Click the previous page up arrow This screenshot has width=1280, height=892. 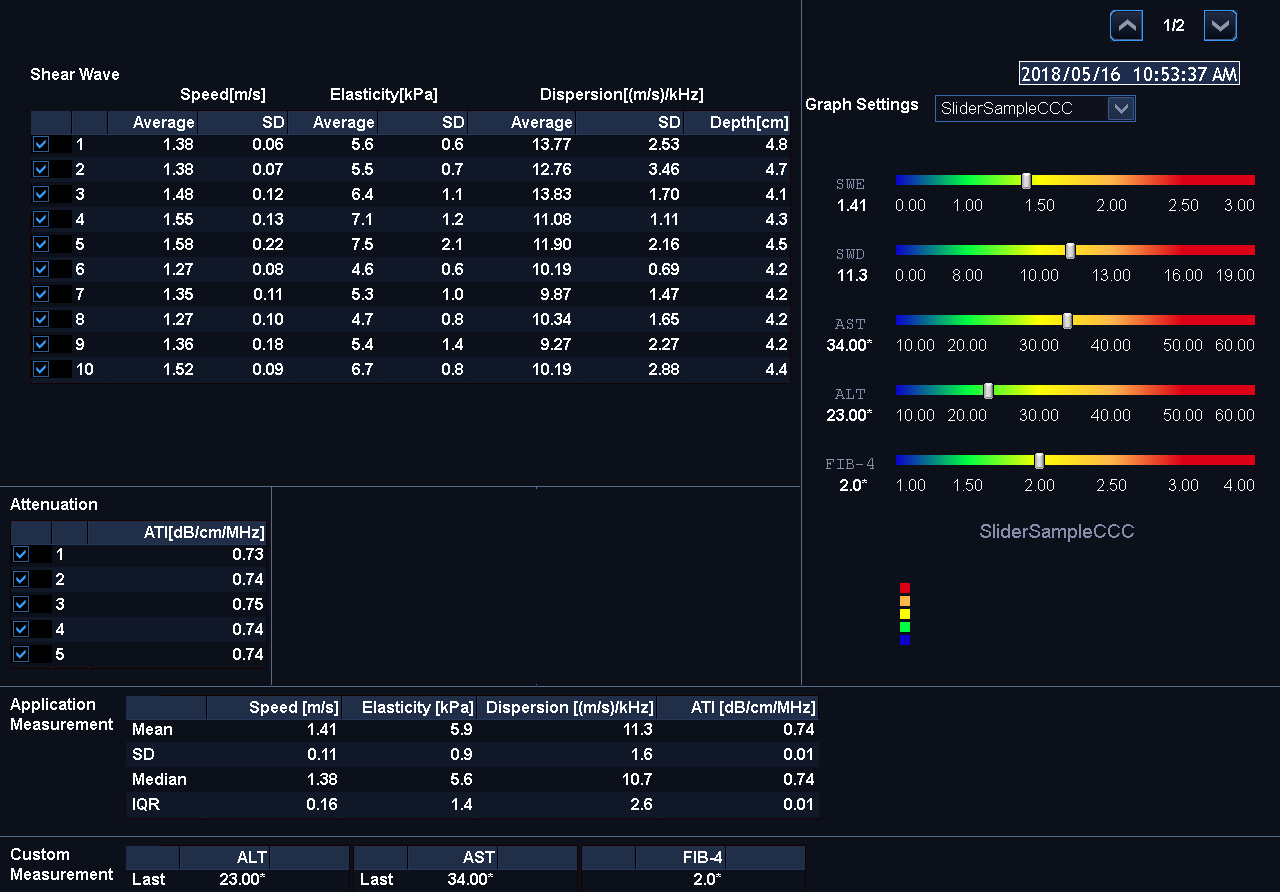1127,26
